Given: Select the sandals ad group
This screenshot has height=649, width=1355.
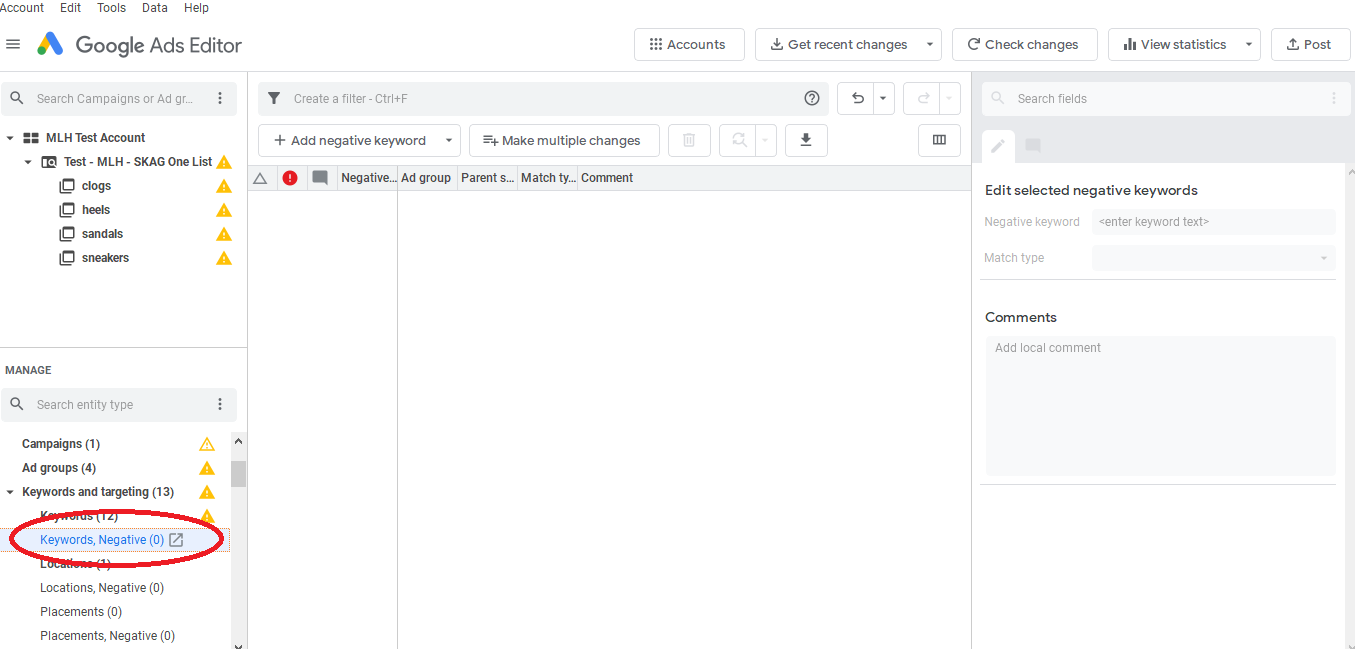Looking at the screenshot, I should coord(102,234).
